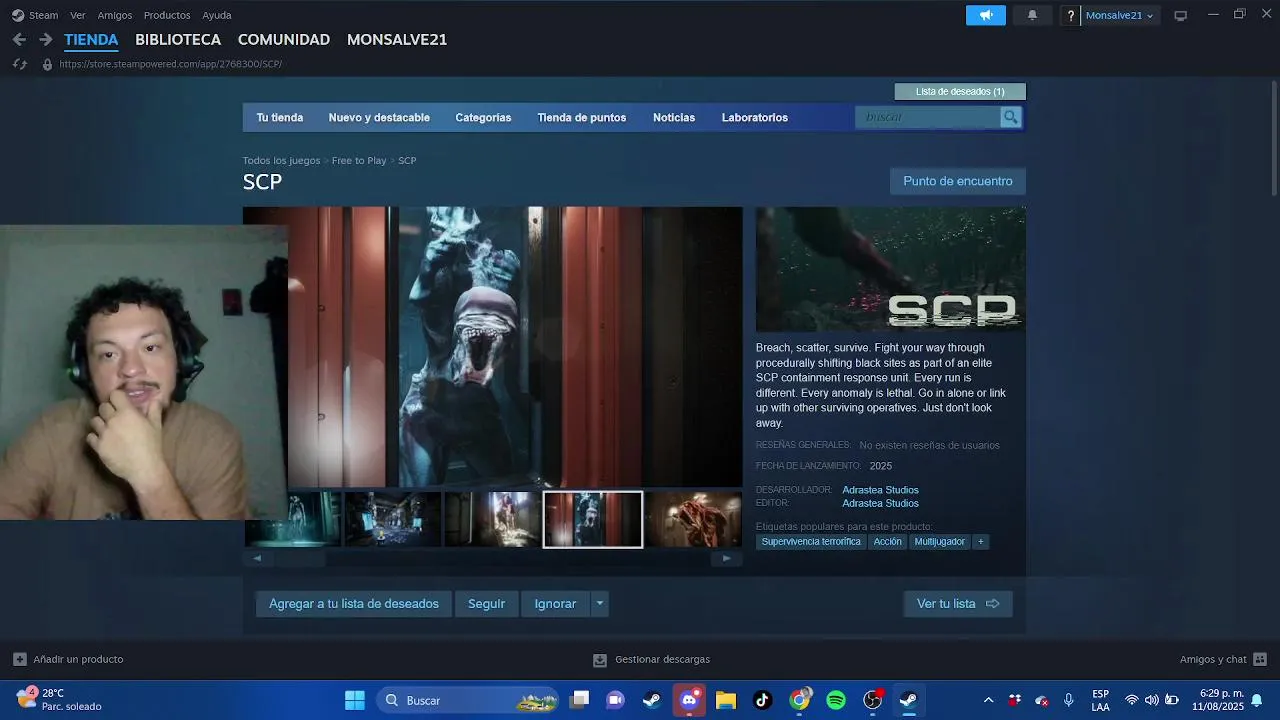Open the Ayuda menu

click(x=217, y=15)
